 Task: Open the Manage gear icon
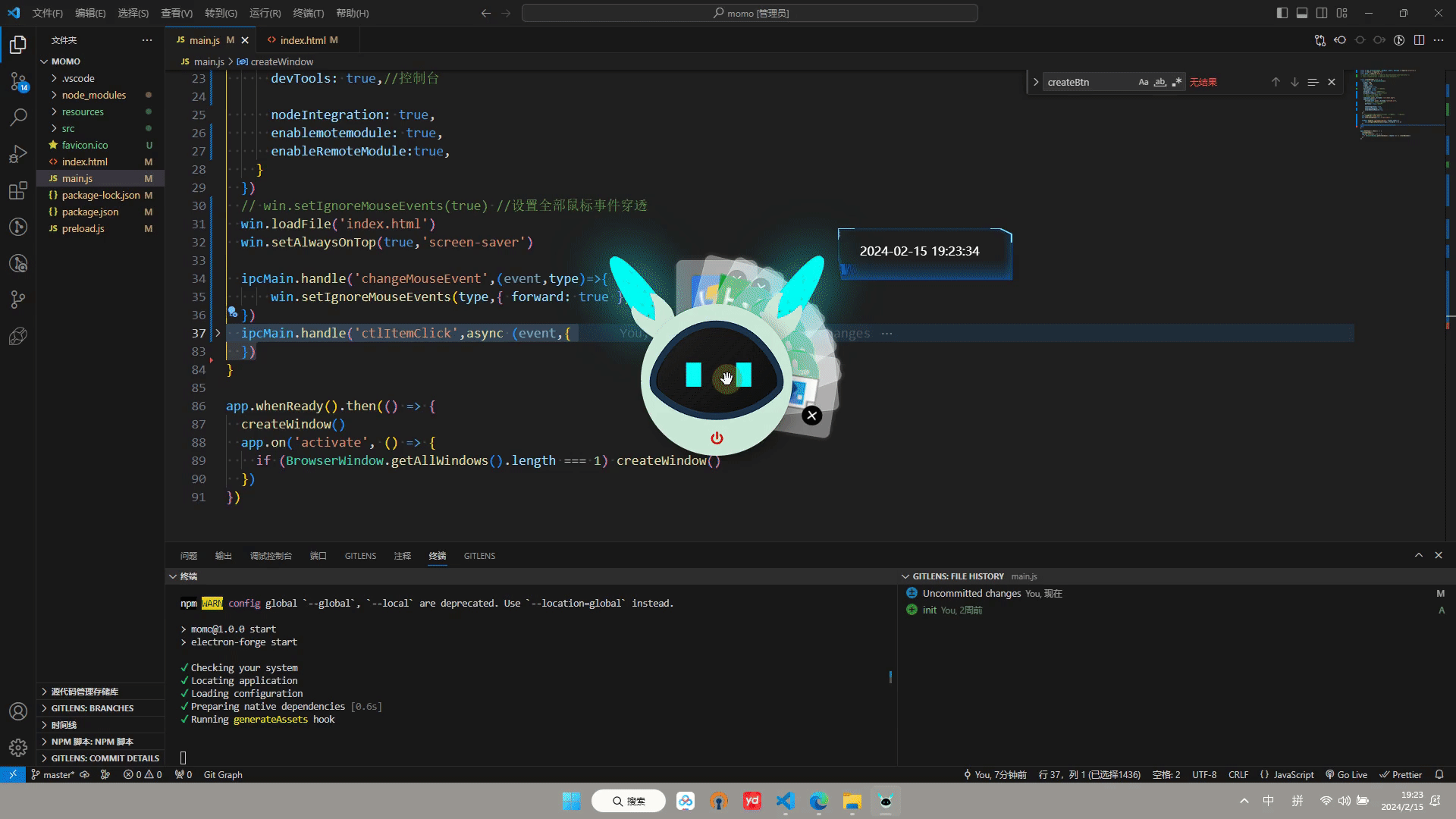18,748
